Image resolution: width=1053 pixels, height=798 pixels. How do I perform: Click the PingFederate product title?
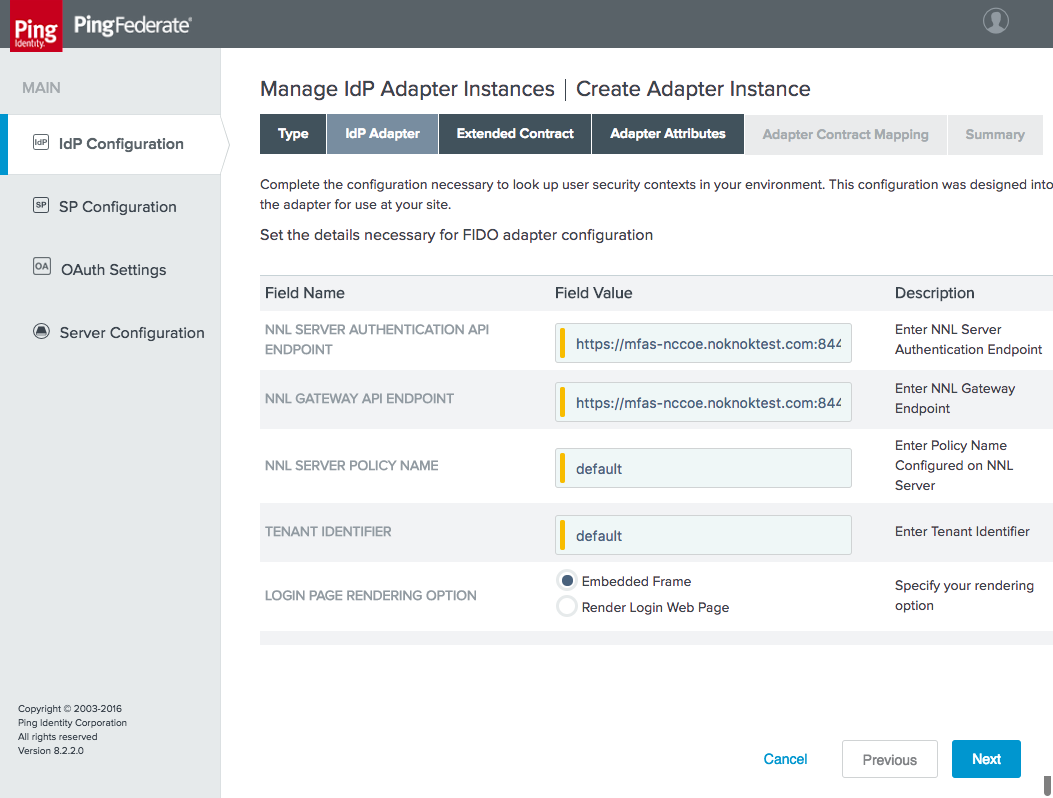(x=132, y=26)
